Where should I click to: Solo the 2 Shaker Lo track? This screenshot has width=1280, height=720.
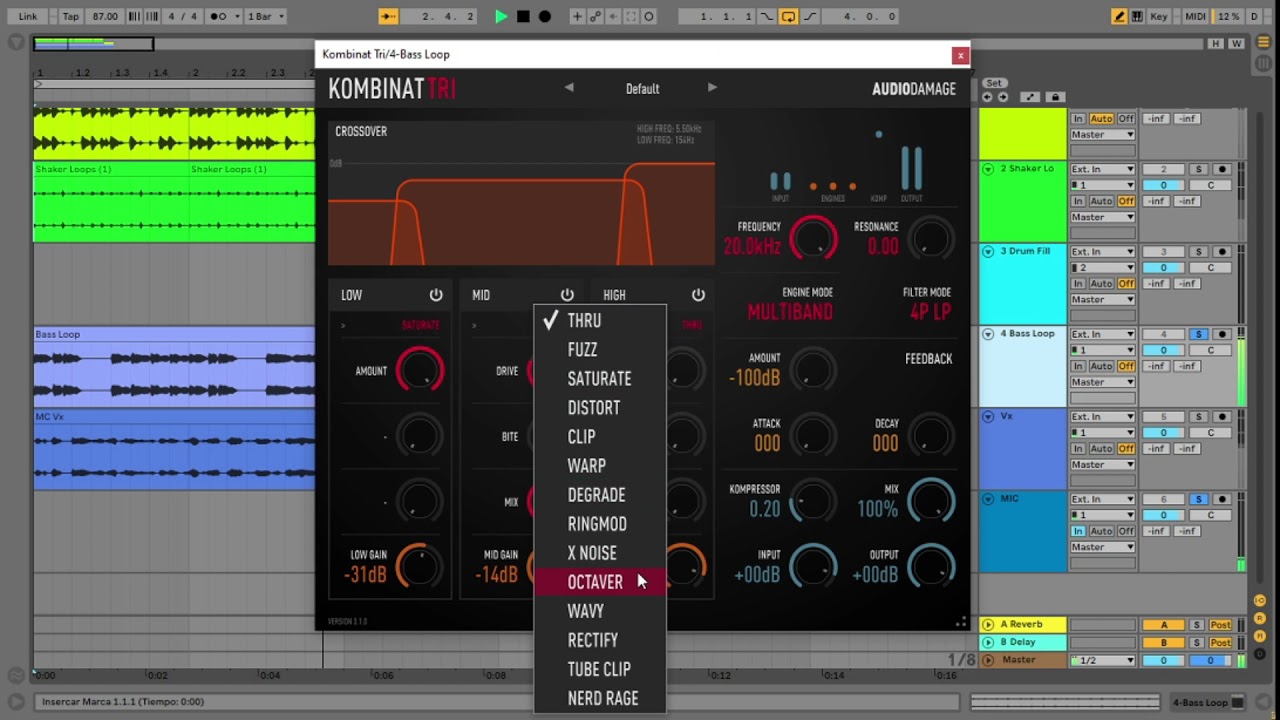[1199, 169]
